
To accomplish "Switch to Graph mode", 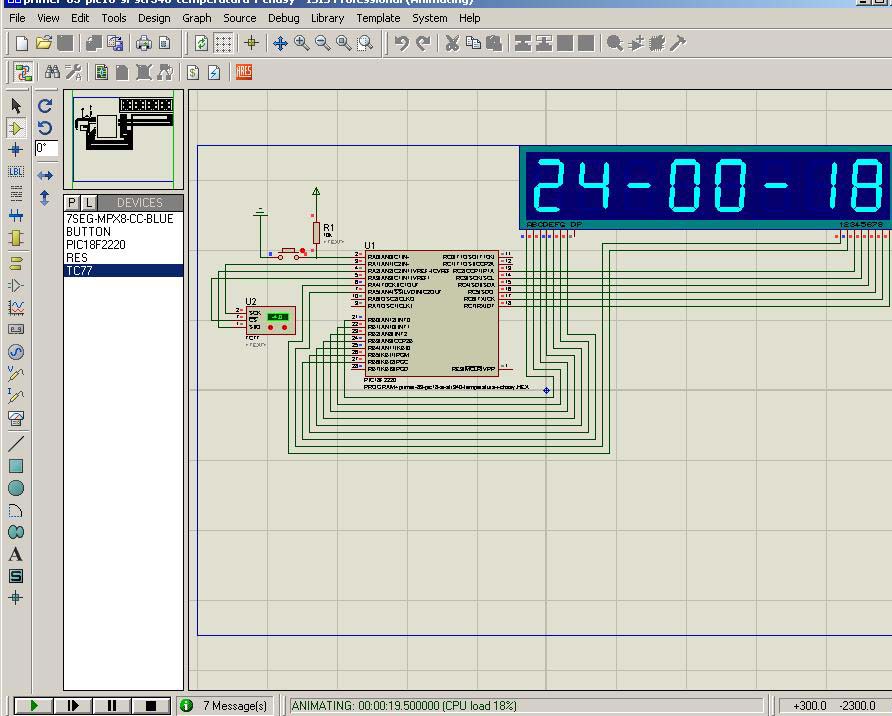I will click(x=16, y=307).
